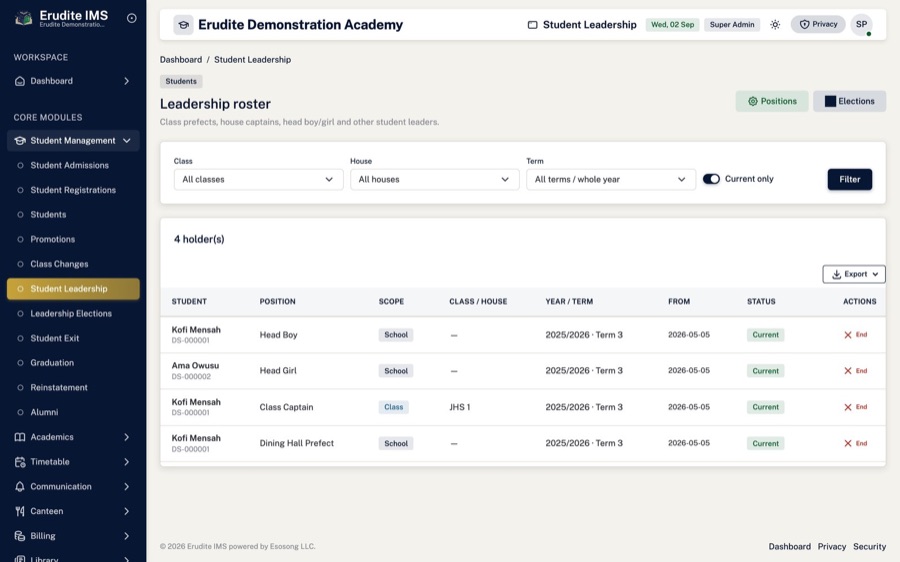The image size is (900, 562).
Task: Click the X icon in Dining Hall Prefect row
Action: (847, 443)
